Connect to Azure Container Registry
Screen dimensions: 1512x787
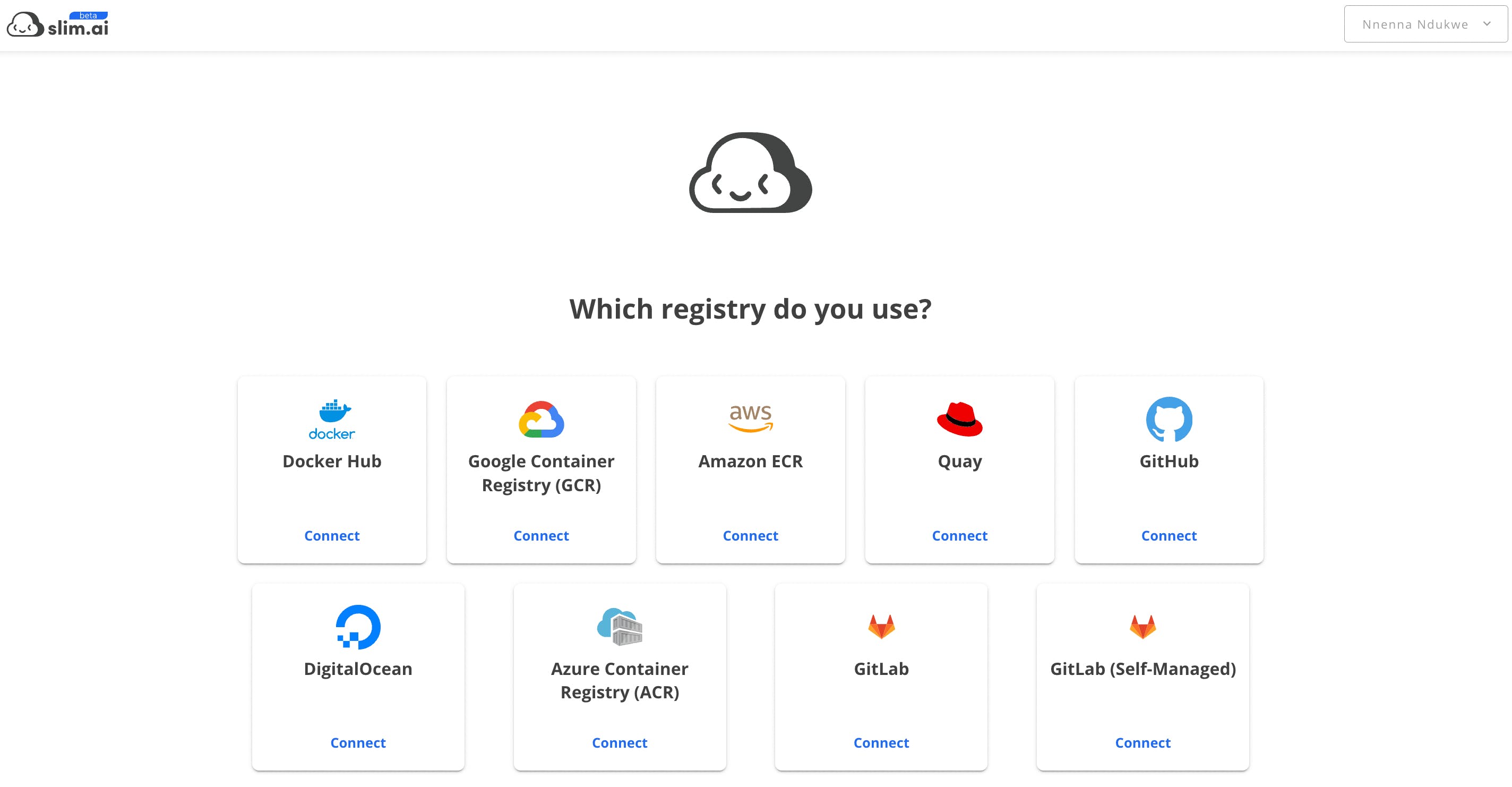(x=620, y=743)
